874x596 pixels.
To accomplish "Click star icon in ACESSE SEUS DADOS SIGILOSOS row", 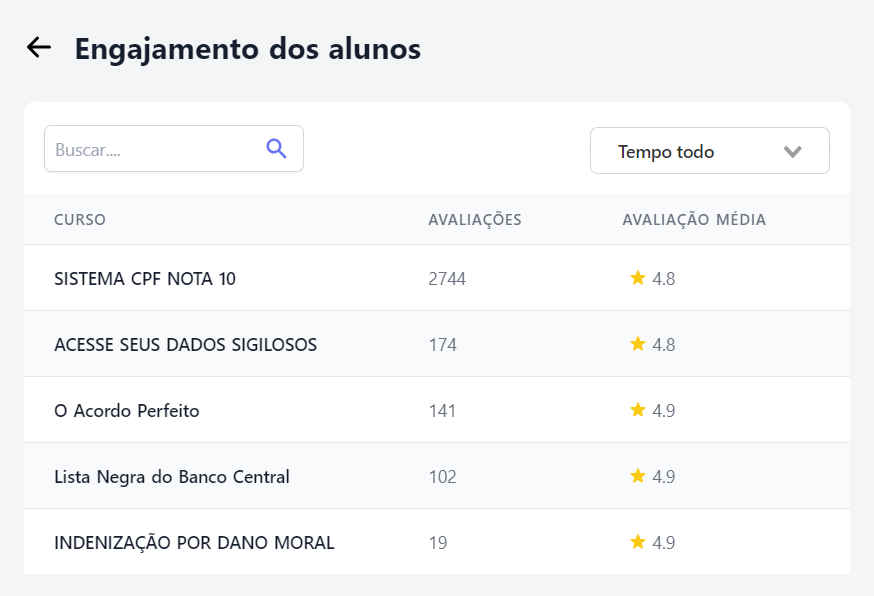I will coord(638,343).
